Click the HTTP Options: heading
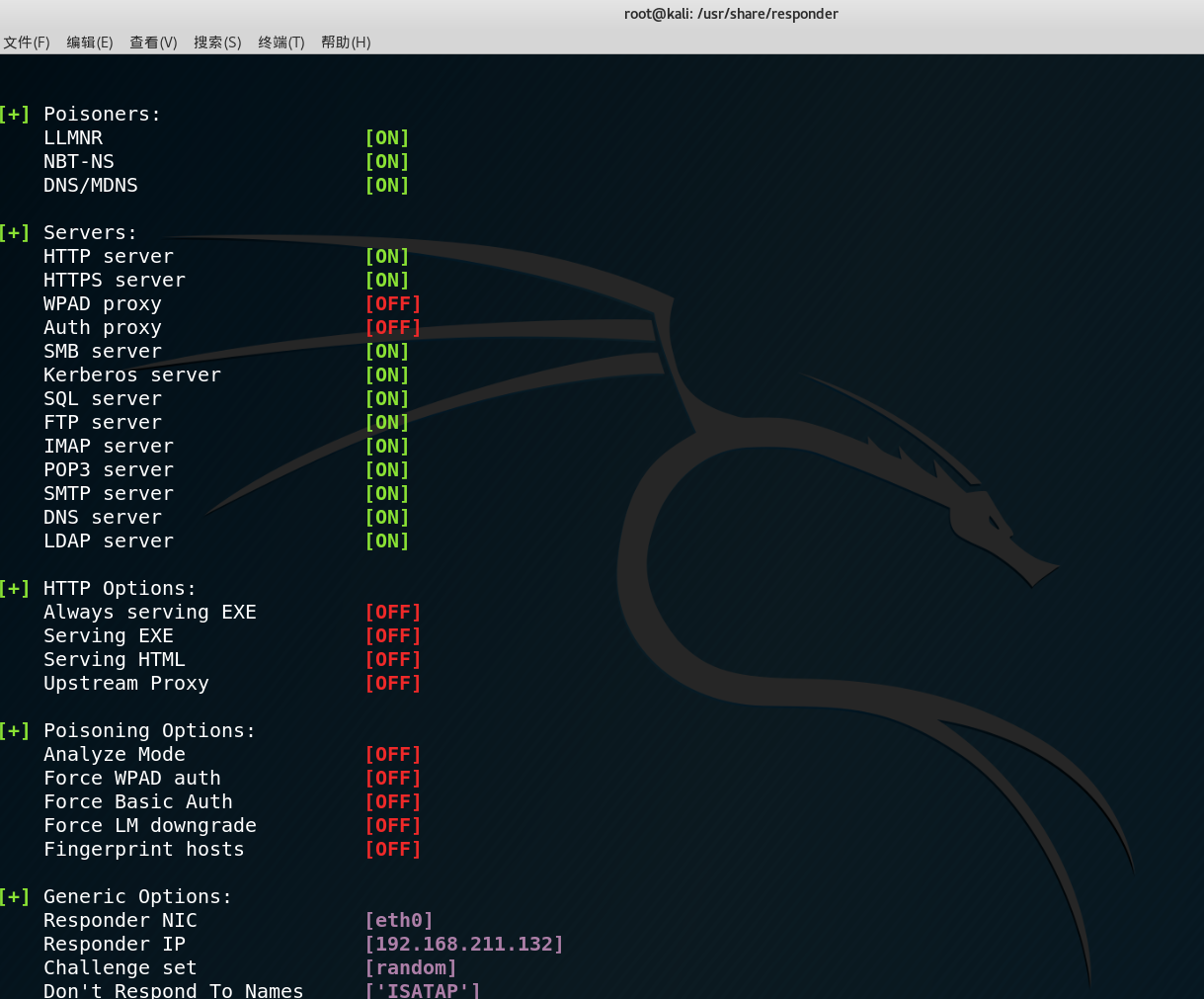The width and height of the screenshot is (1204, 999). pos(120,589)
